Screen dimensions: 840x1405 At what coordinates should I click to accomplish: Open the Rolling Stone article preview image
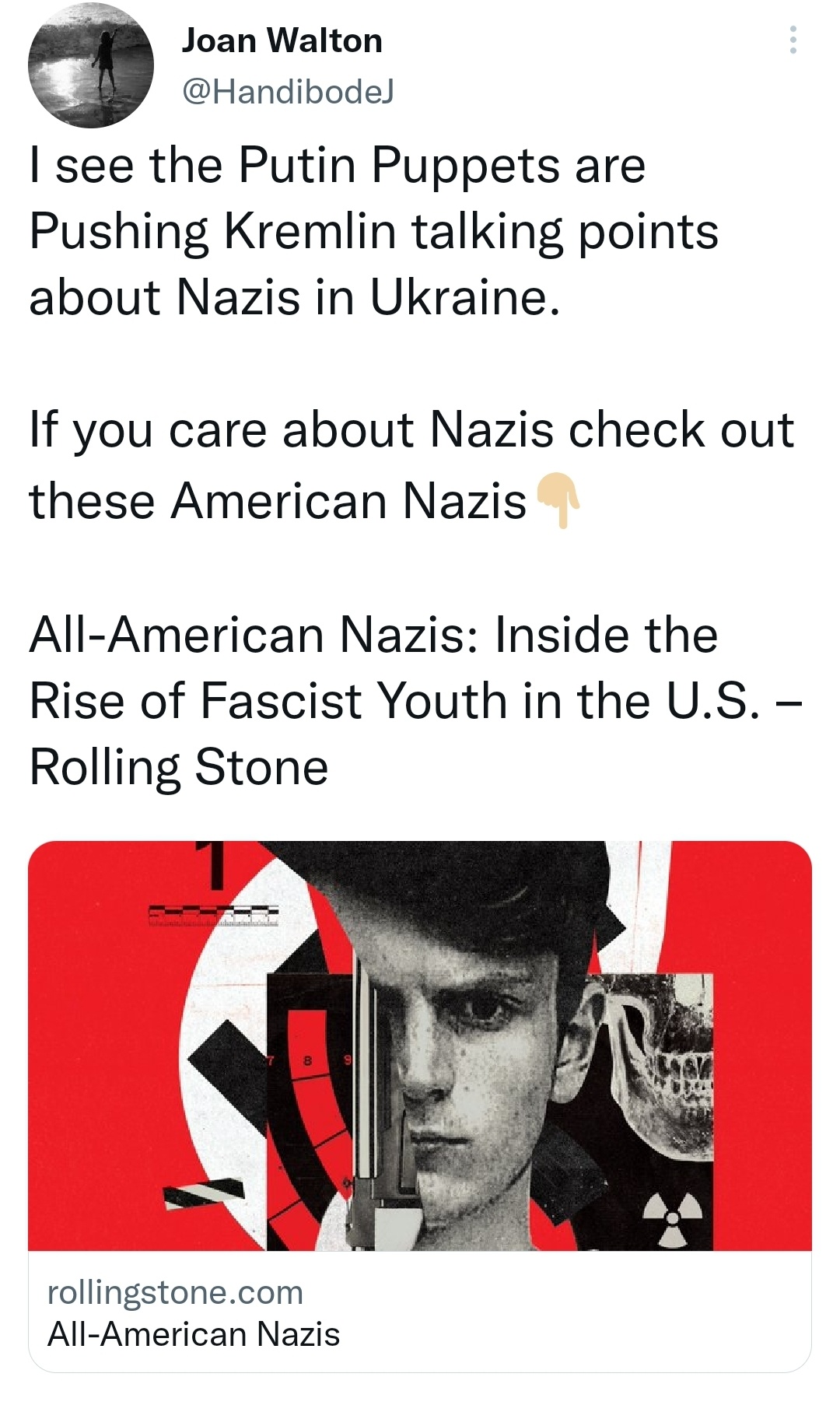tap(420, 1046)
